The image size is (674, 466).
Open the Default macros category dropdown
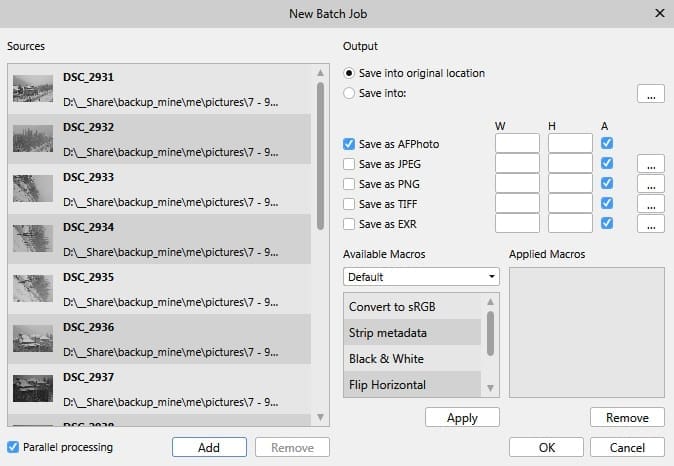pos(421,277)
